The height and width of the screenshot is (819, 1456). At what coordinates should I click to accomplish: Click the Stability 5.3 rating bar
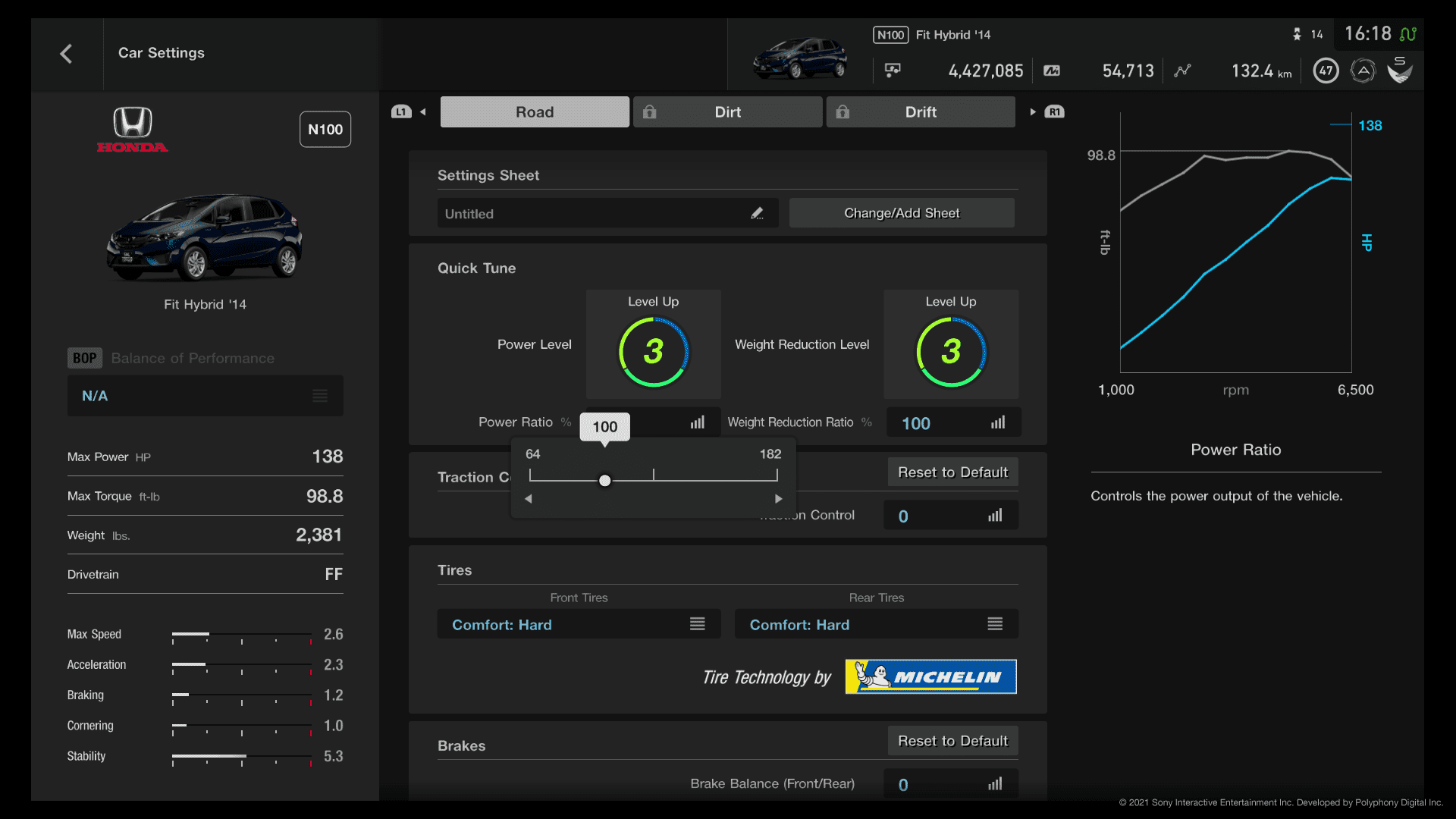pos(242,758)
